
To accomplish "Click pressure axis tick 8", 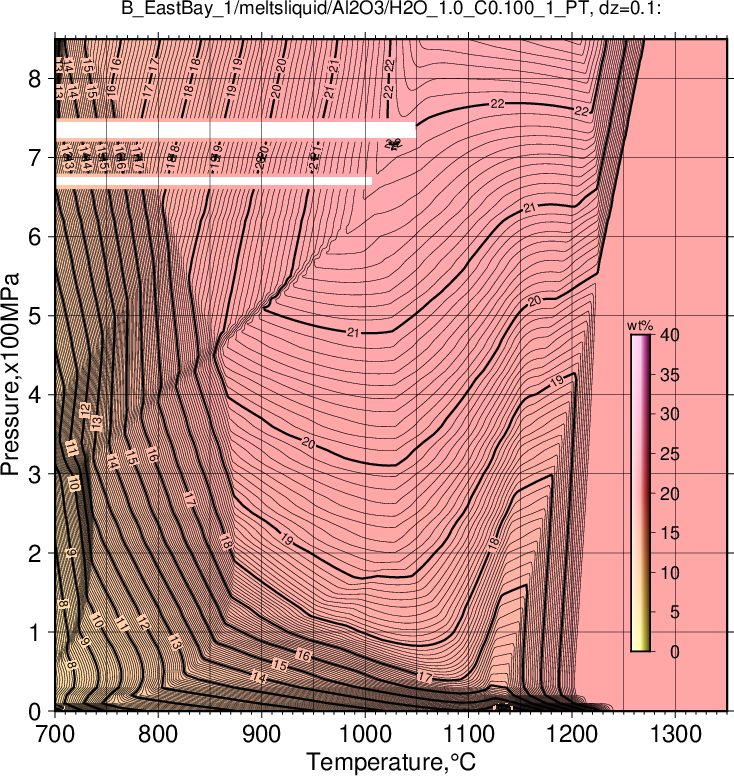I will [x=35, y=78].
